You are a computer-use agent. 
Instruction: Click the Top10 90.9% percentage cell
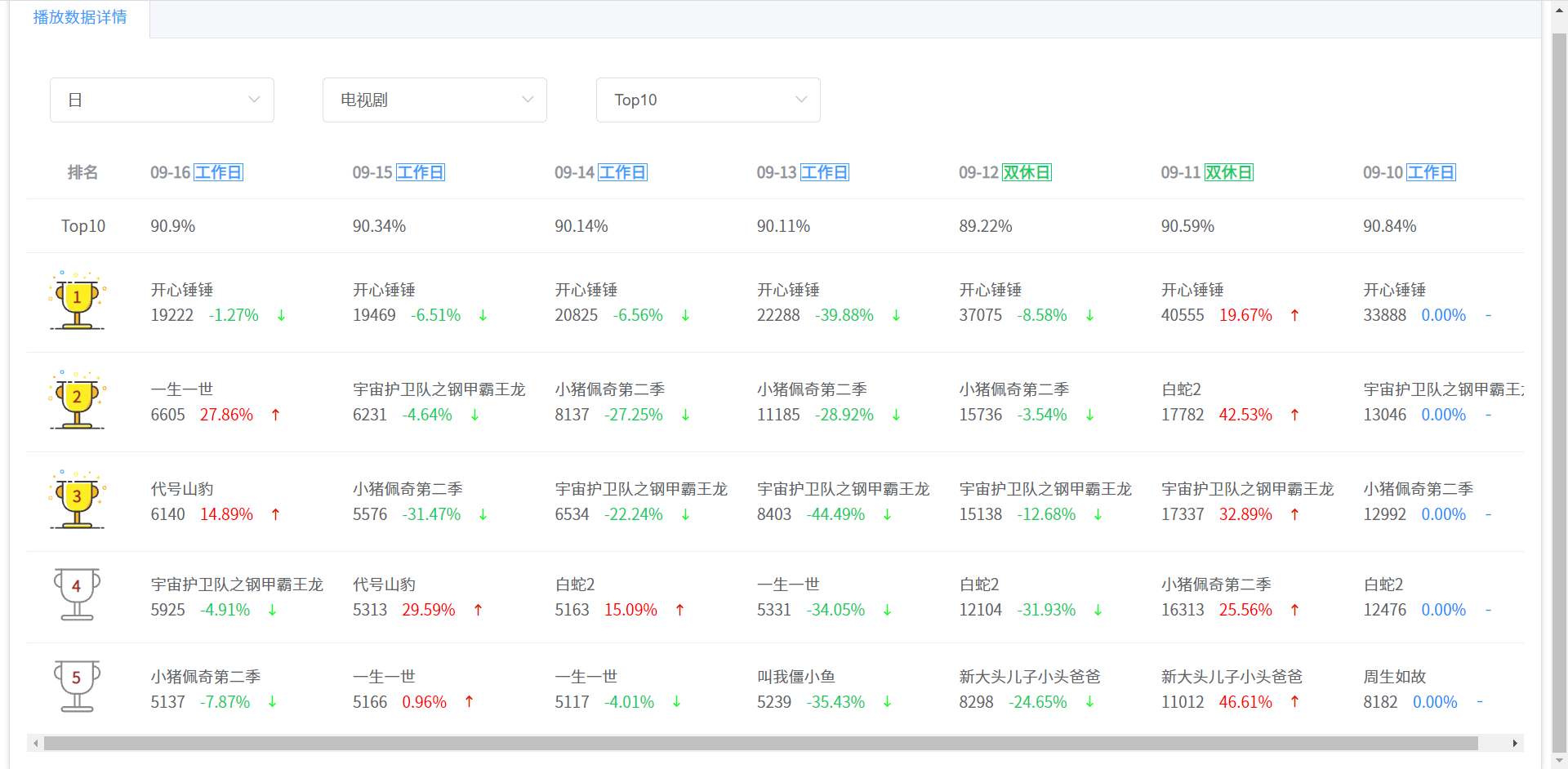coord(172,226)
